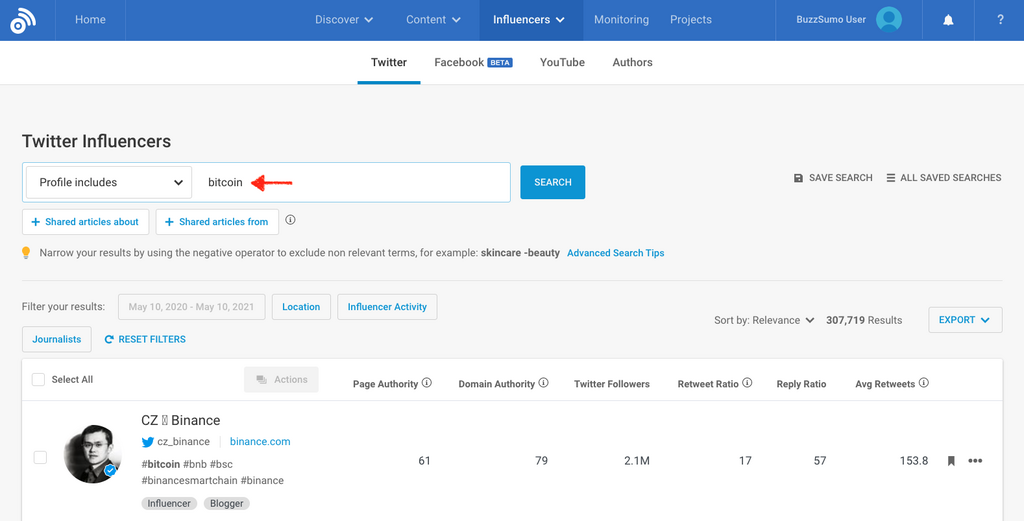Open the Sort by Relevance dropdown

[x=764, y=321]
